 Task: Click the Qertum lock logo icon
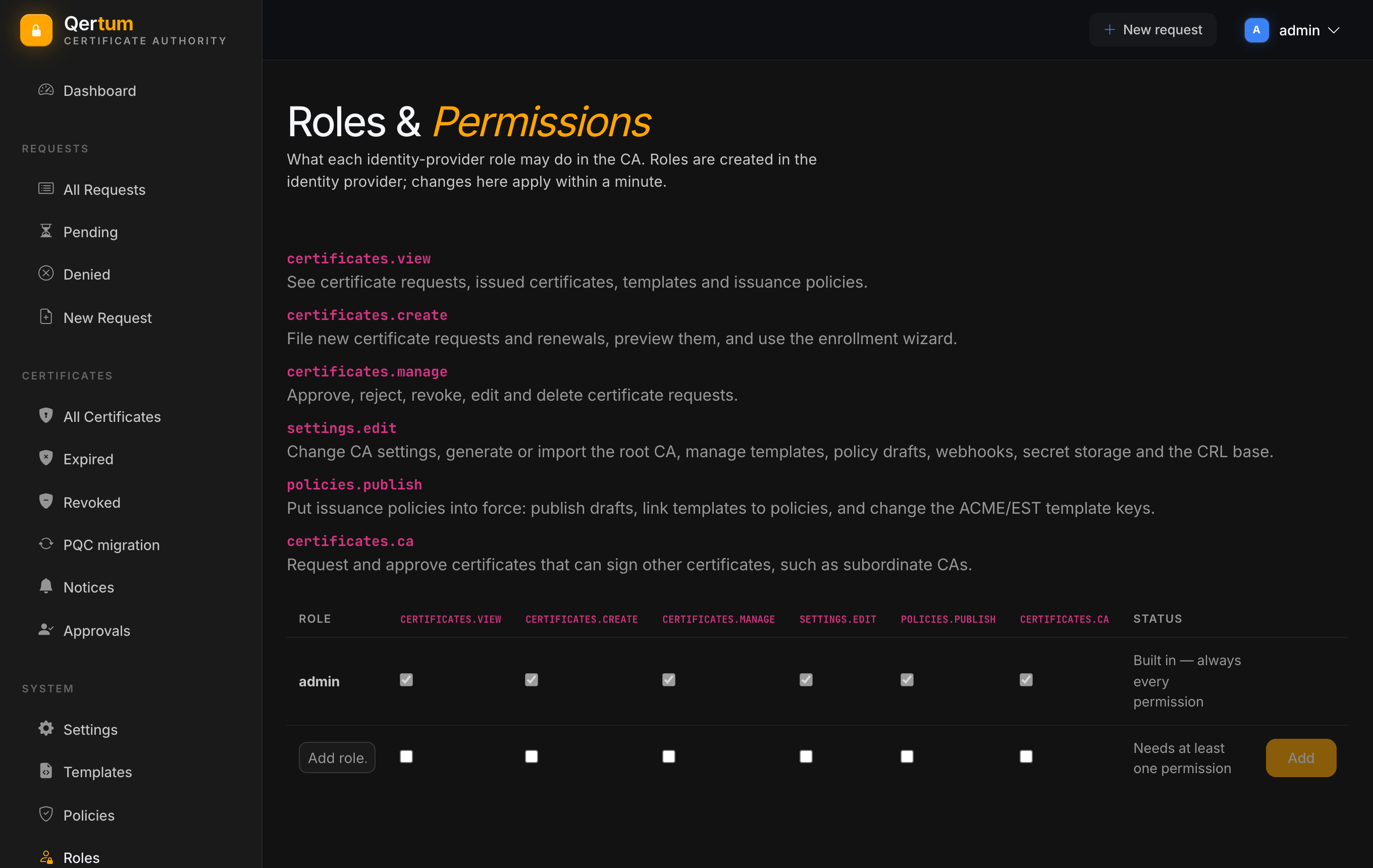[x=36, y=30]
